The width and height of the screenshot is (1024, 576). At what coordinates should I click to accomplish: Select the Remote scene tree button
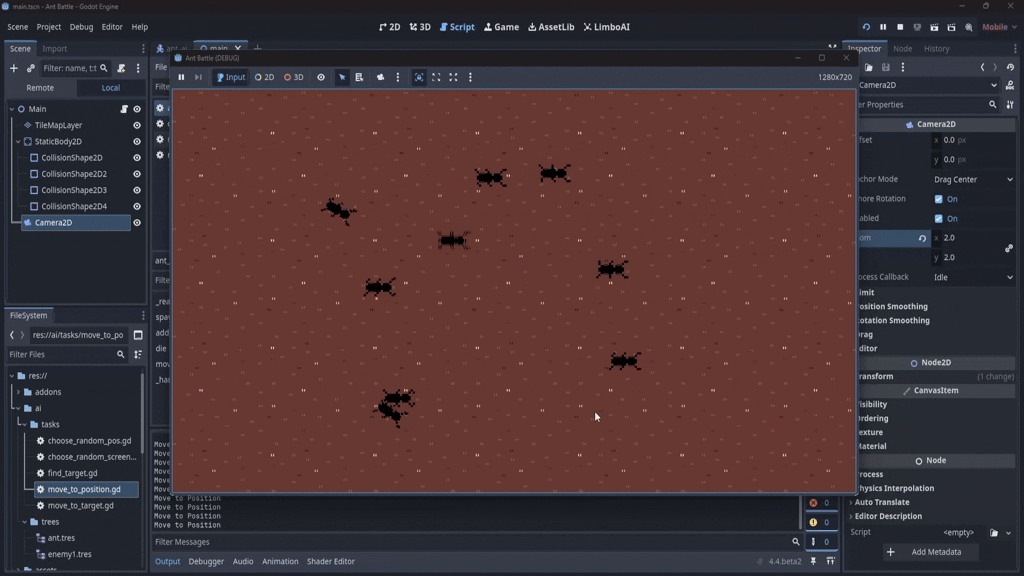tap(40, 88)
